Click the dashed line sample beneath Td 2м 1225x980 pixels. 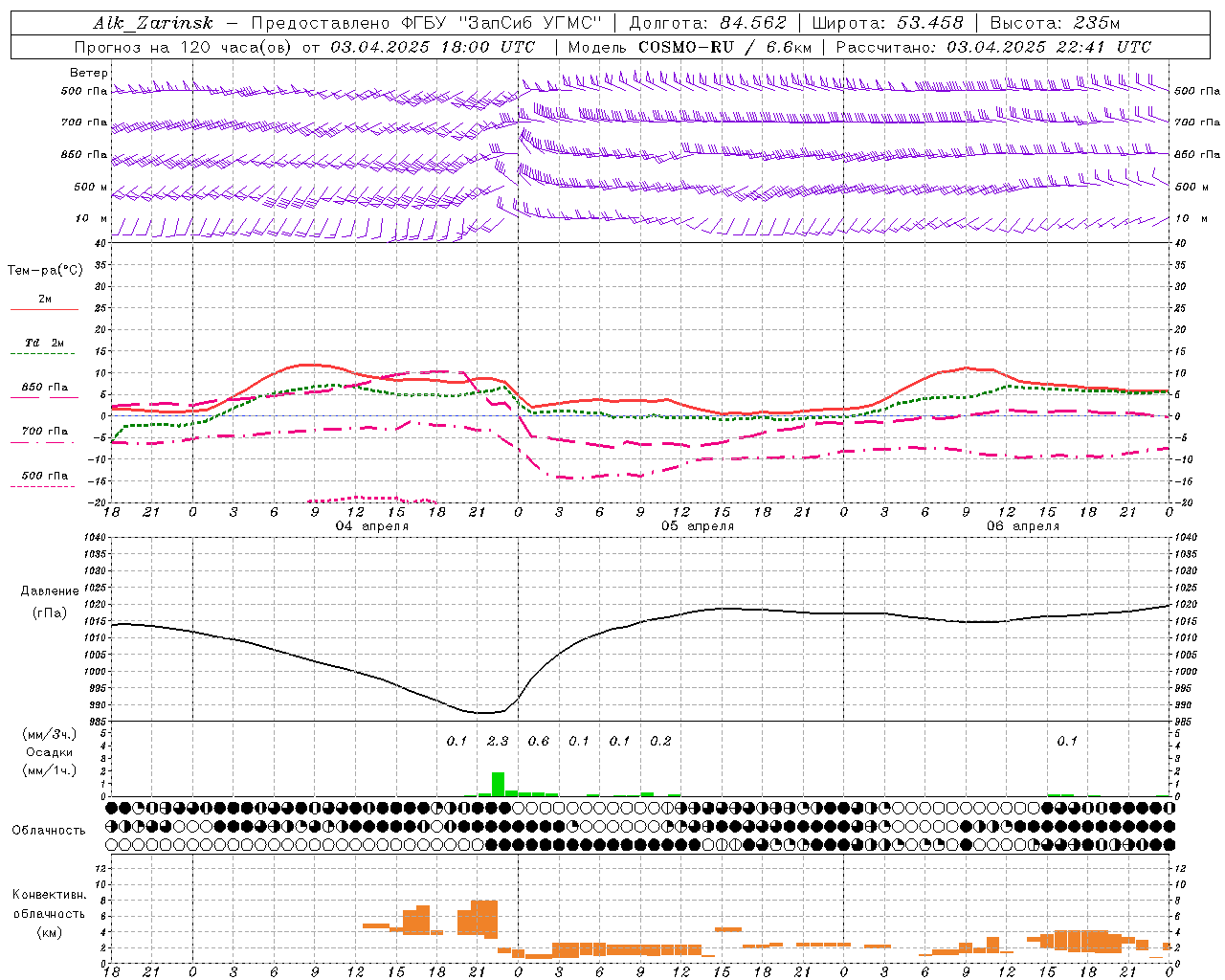(42, 354)
